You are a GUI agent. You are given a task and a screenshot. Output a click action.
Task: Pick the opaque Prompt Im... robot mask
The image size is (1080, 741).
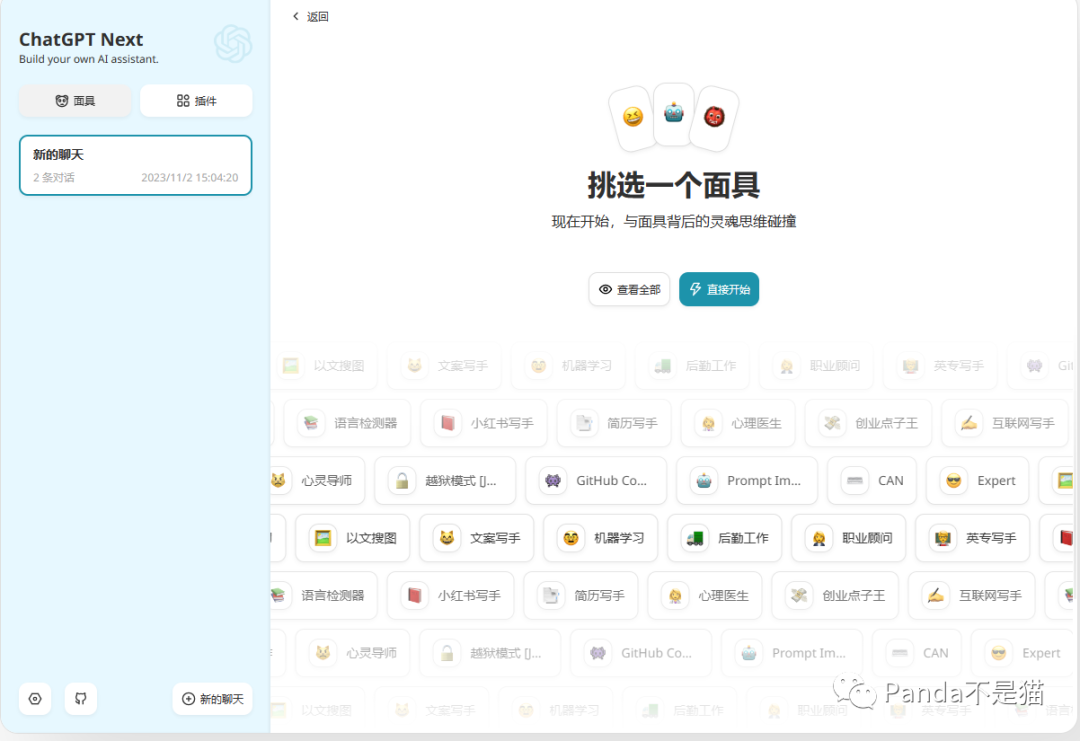coord(747,481)
